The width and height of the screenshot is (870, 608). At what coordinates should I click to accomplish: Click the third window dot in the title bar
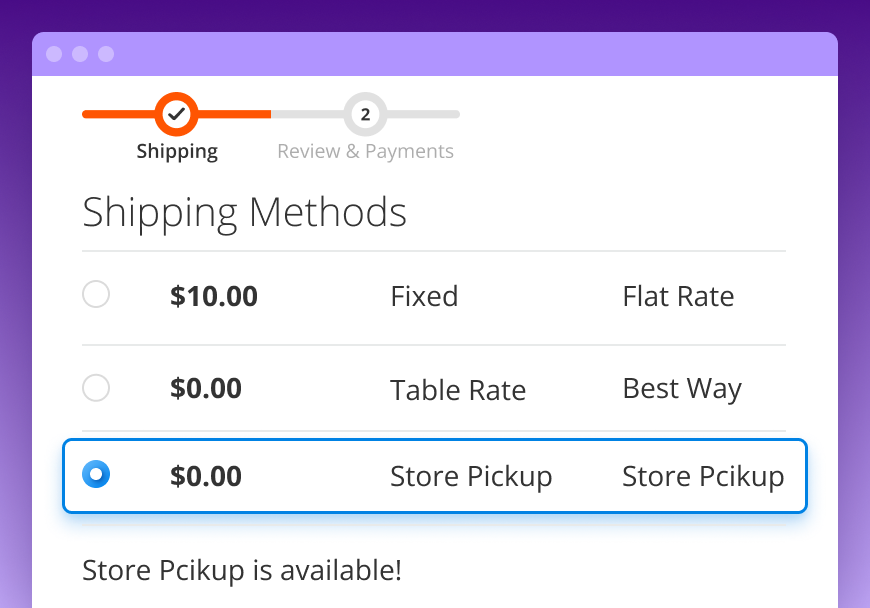coord(105,54)
